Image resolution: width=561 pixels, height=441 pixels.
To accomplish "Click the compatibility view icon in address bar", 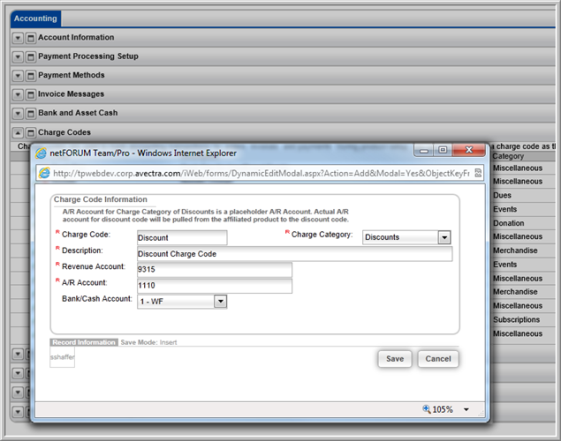I will coord(478,173).
